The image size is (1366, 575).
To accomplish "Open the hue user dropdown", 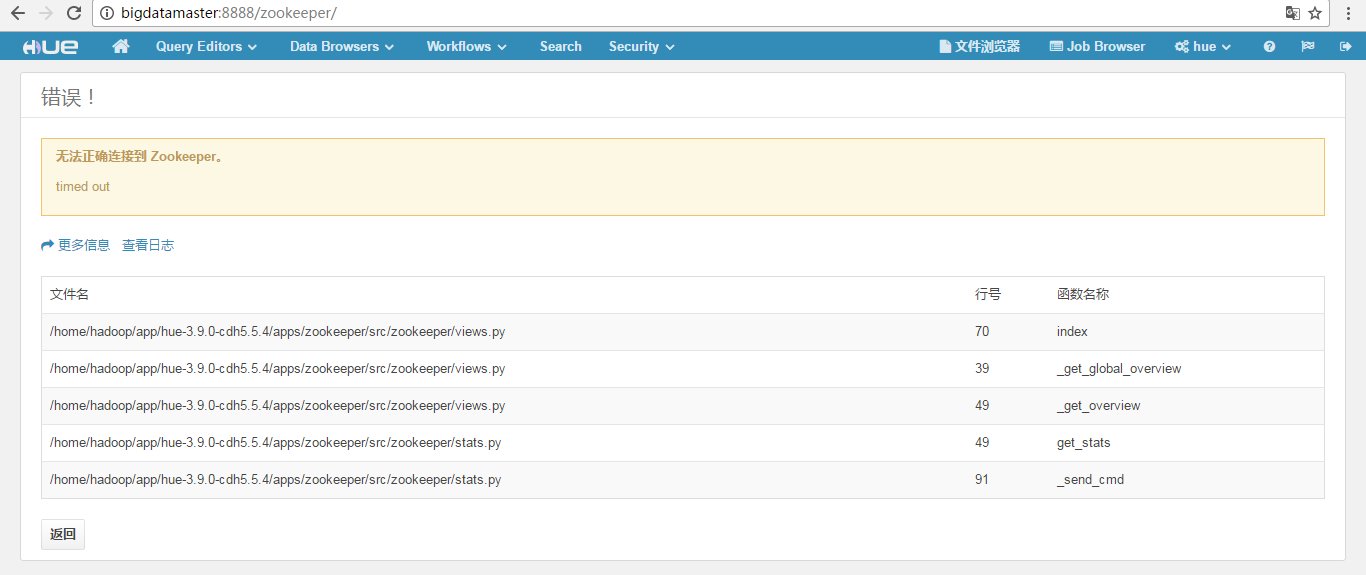I will pos(1203,46).
